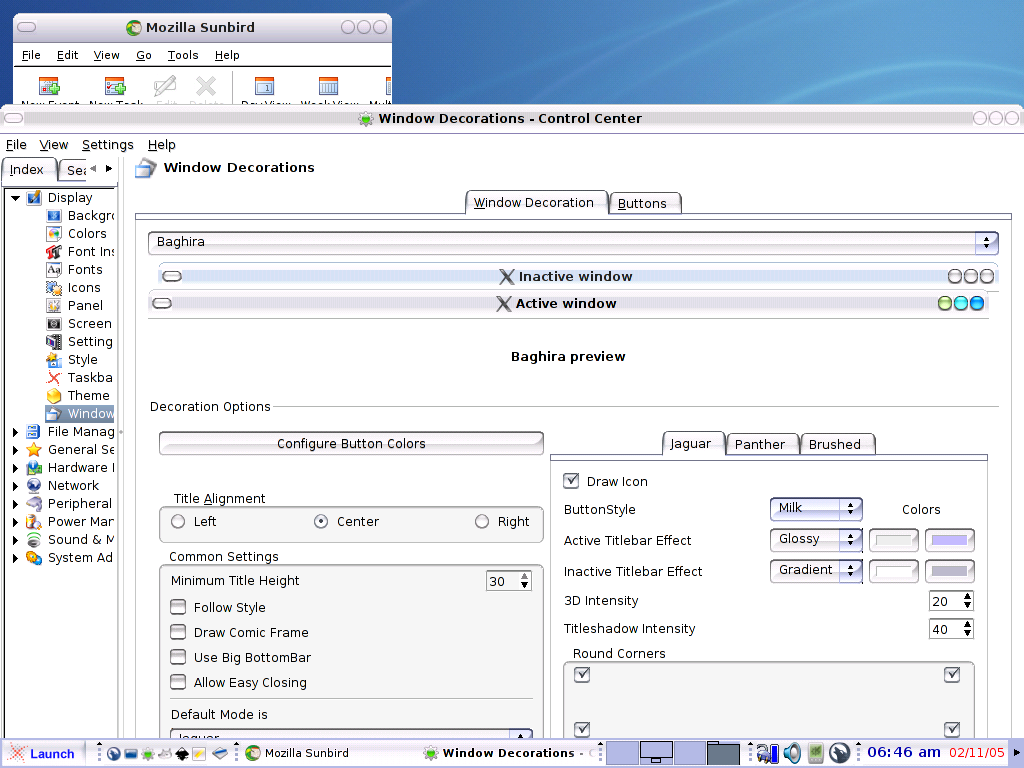Open the Baghira decoration dropdown

point(573,242)
